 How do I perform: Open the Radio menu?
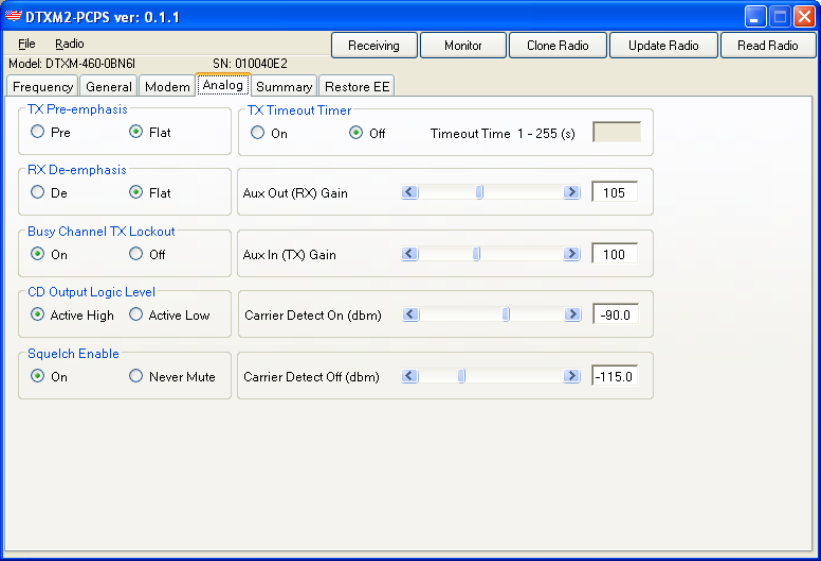(x=69, y=44)
